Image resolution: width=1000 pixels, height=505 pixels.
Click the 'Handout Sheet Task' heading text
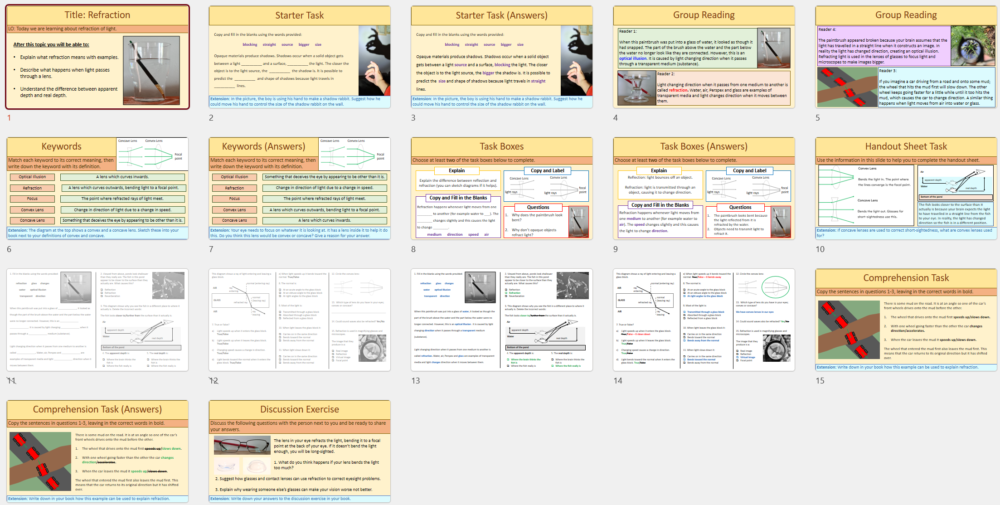(906, 146)
